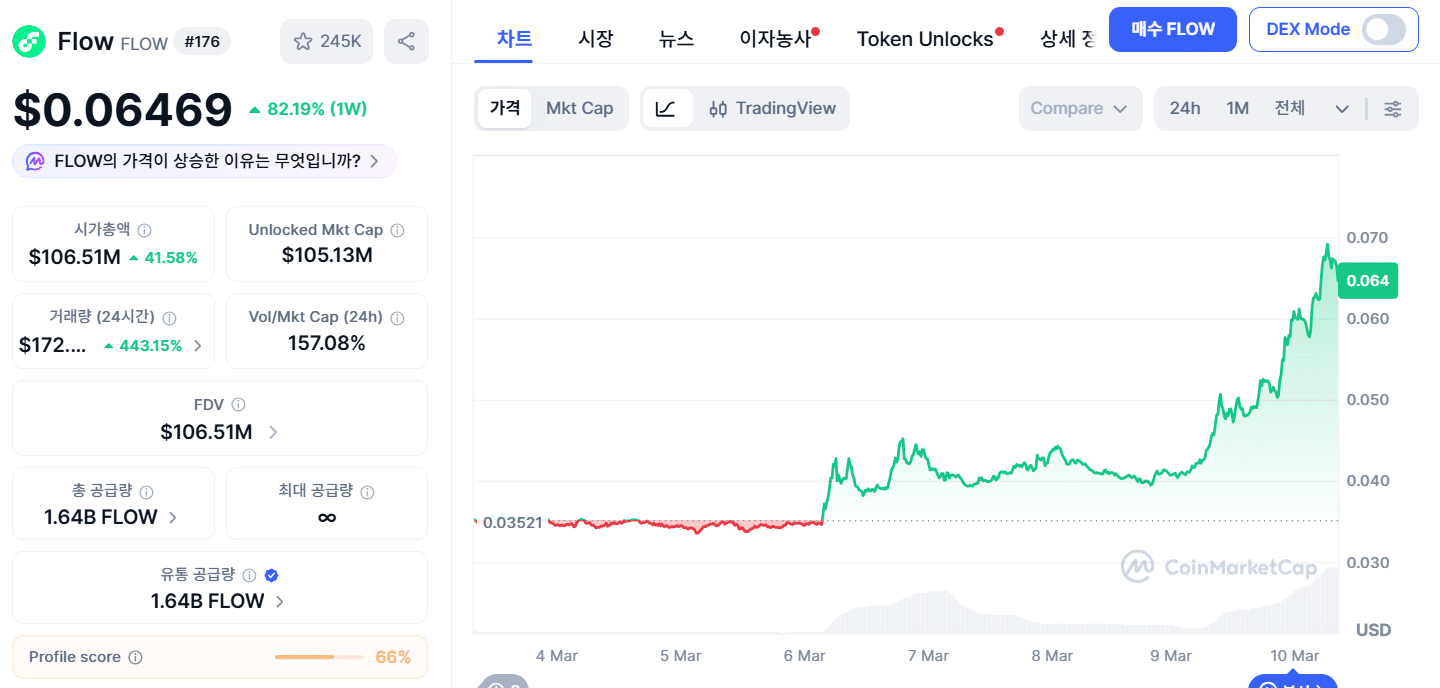Click the info icon beside FDV
The image size is (1440, 688).
238,404
